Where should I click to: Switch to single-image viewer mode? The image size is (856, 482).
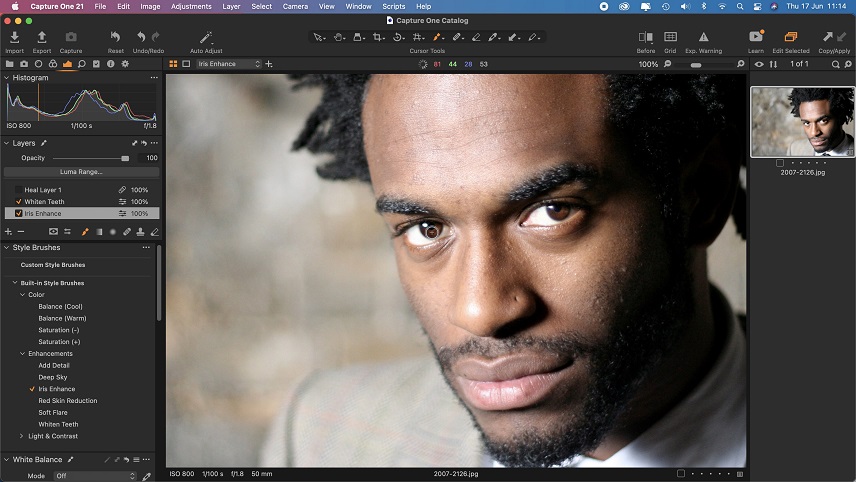point(186,64)
